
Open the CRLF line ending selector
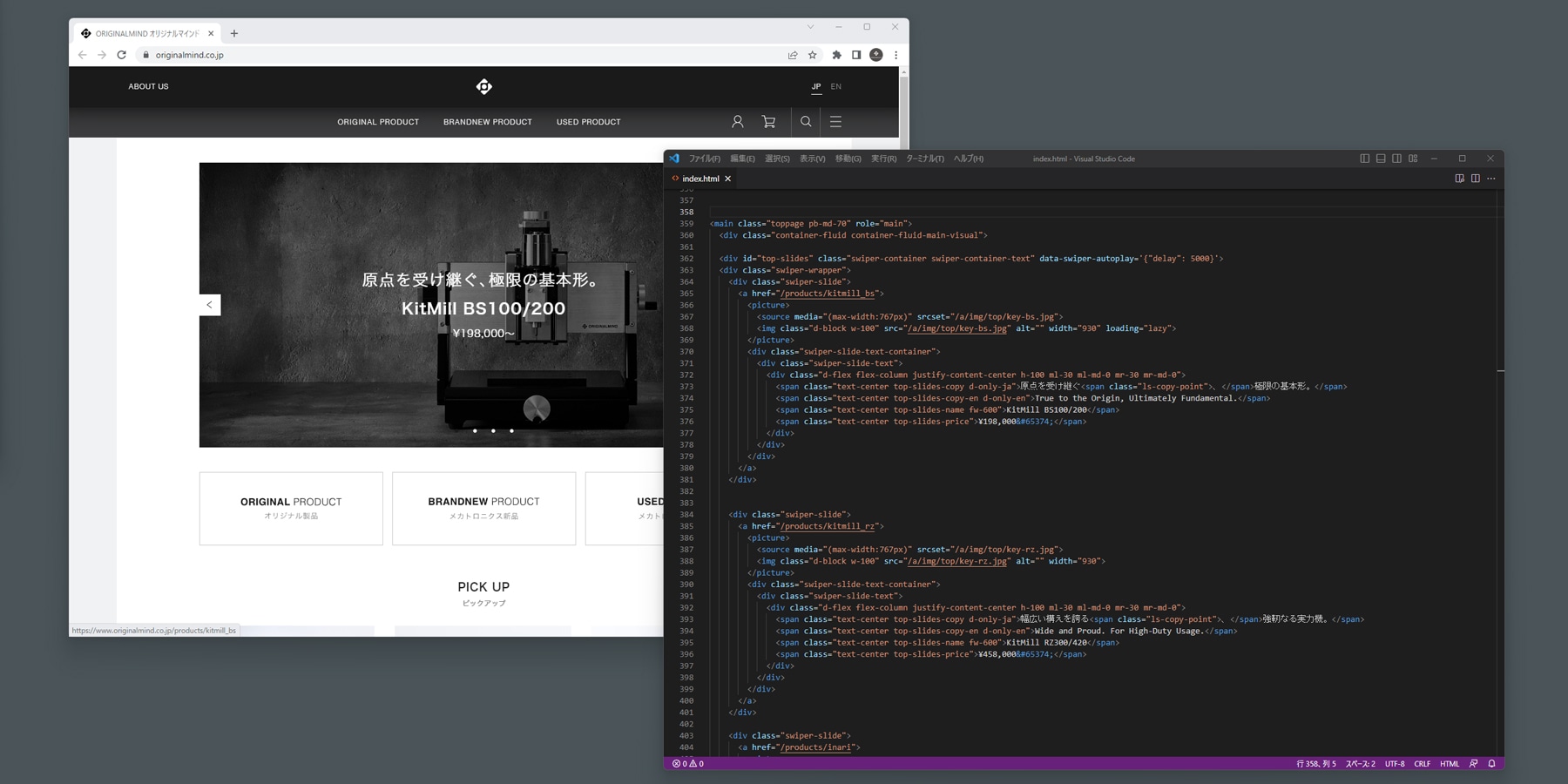pos(1422,764)
